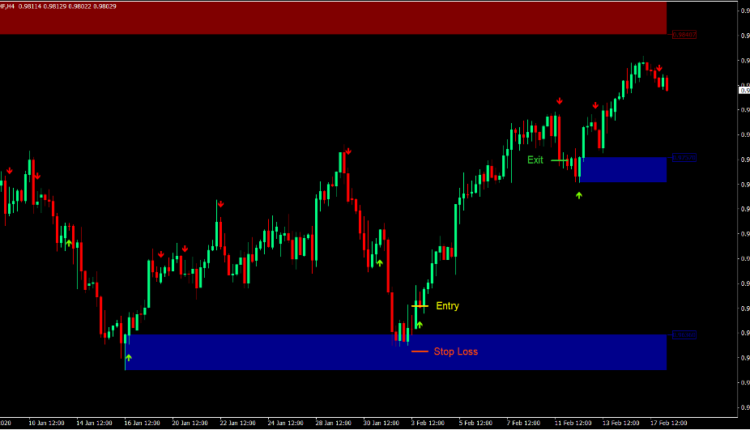Click the green buy arrow below Exit

(579, 195)
